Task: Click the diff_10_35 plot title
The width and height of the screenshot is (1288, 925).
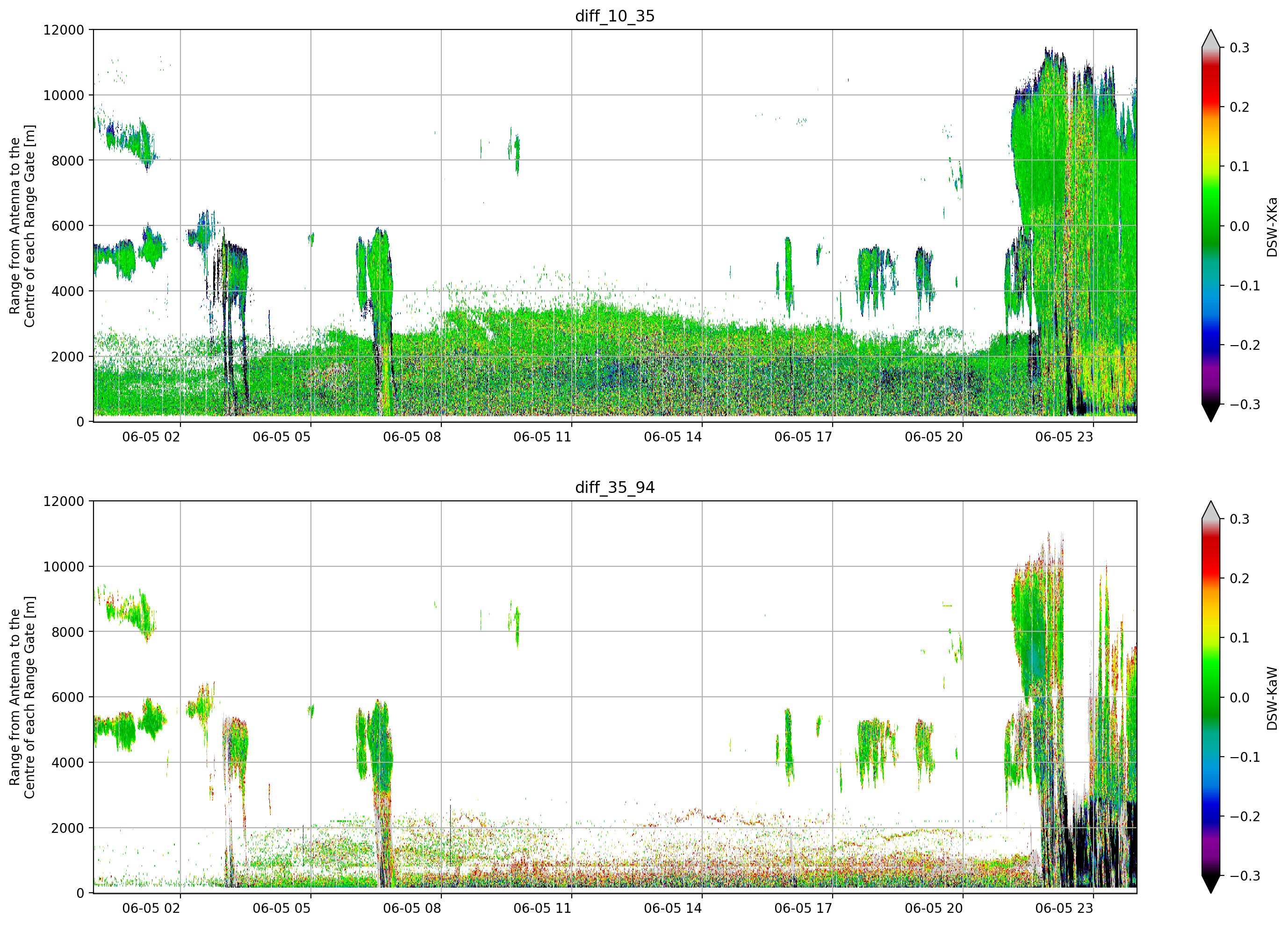Action: tap(615, 16)
